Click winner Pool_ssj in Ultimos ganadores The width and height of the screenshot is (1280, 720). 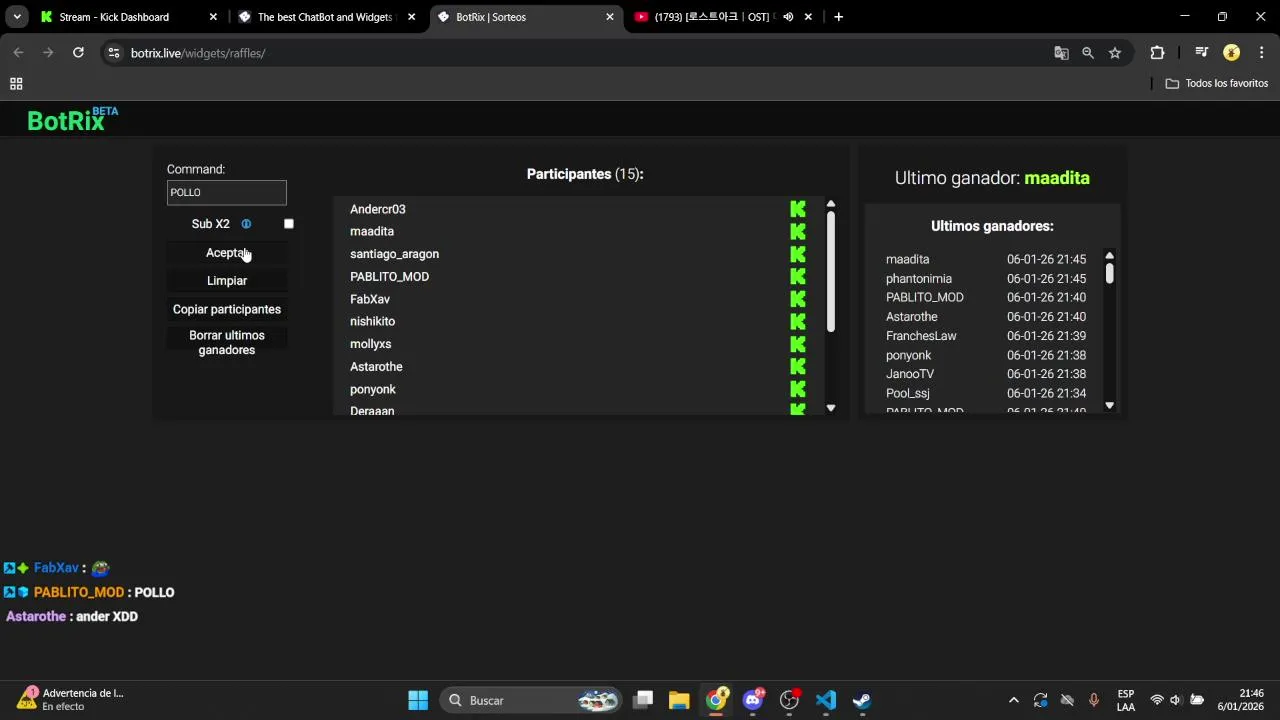[908, 393]
